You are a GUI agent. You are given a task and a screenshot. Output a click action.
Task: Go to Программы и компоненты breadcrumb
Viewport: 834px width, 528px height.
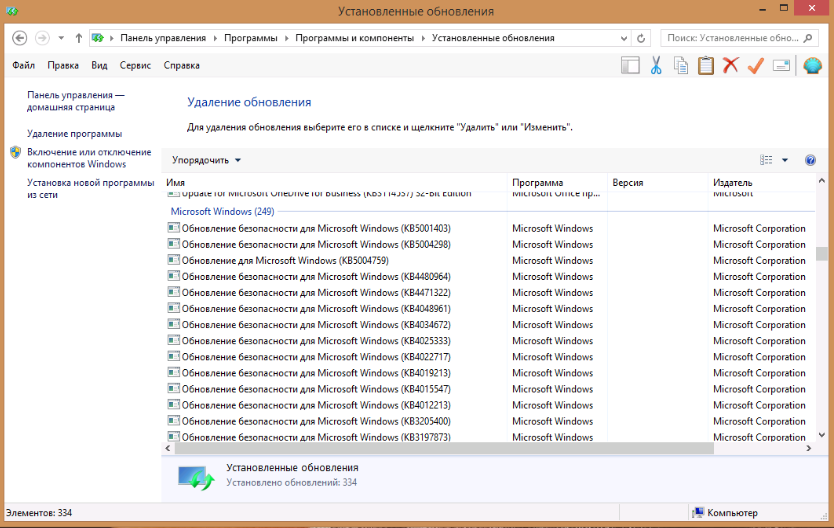coord(354,38)
